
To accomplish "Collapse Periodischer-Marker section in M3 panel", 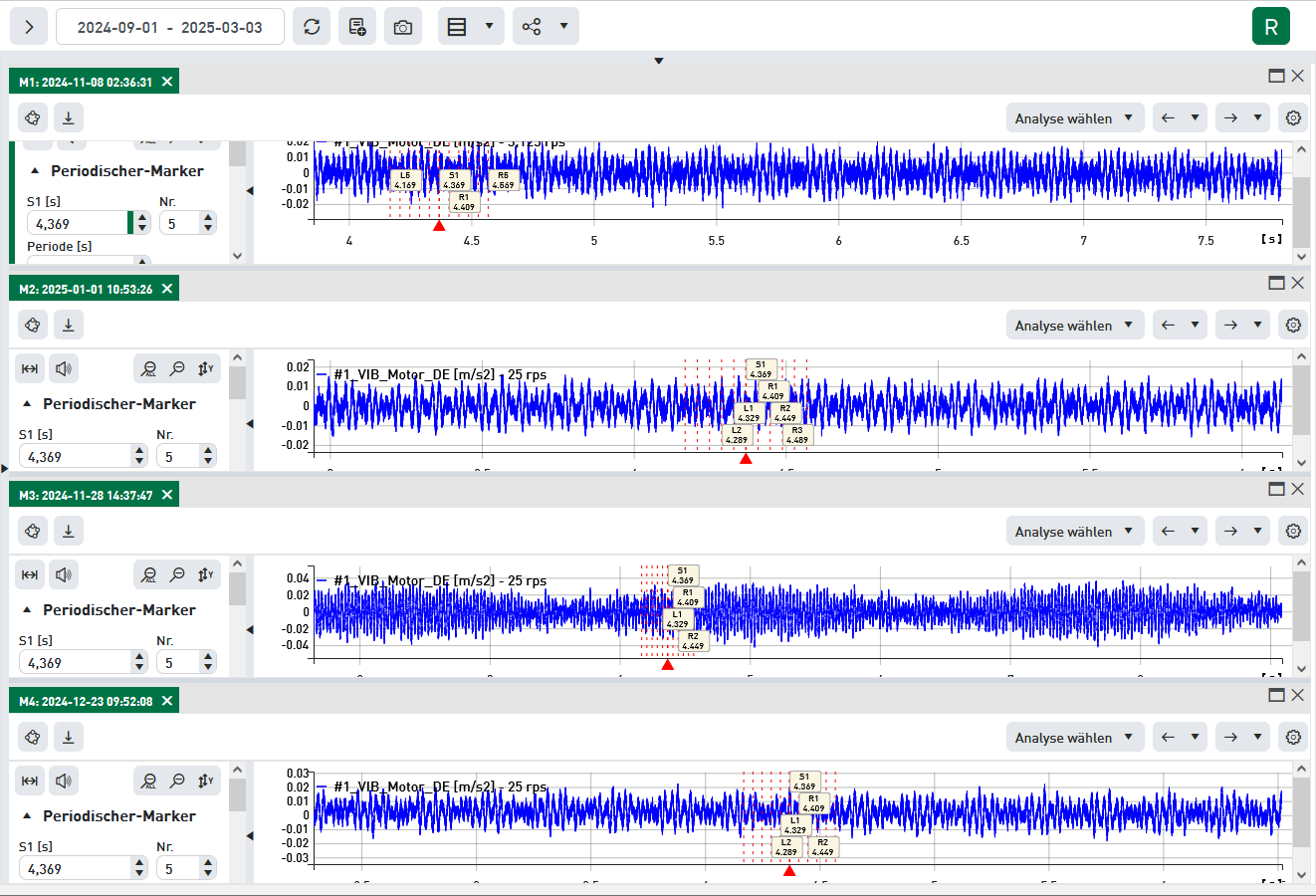I will pyautogui.click(x=27, y=610).
